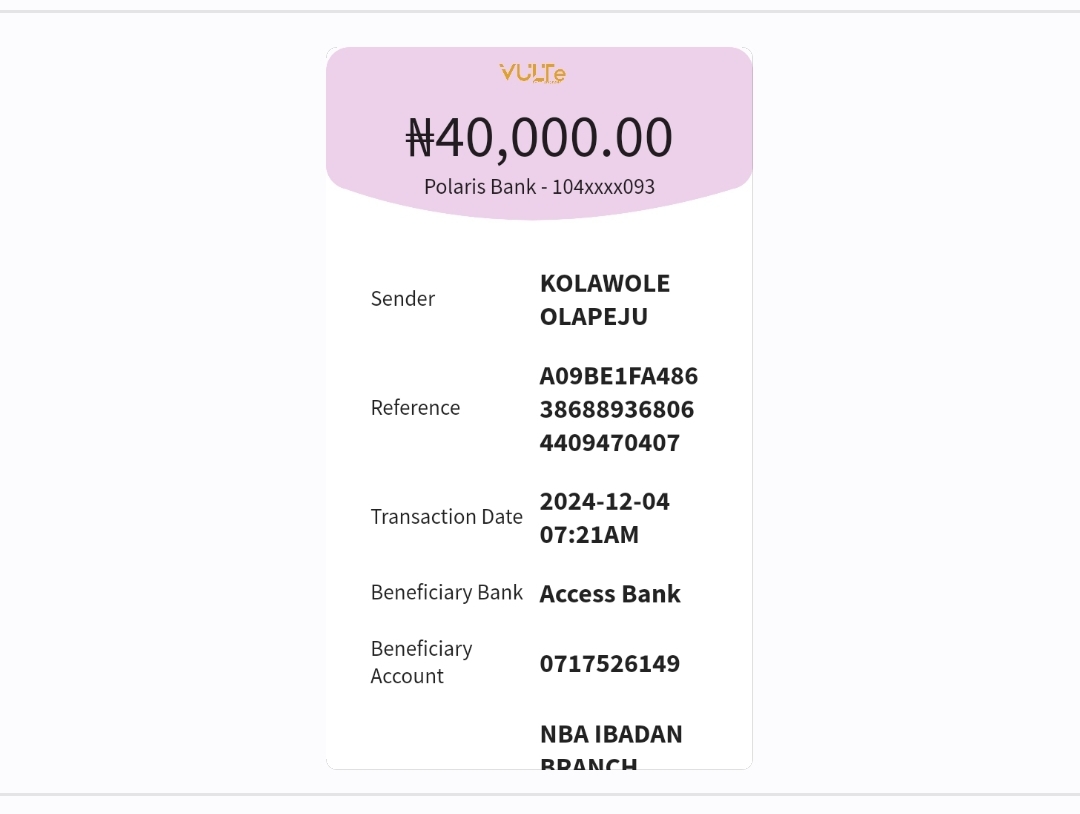Viewport: 1080px width, 814px height.
Task: Click the Transaction Date label
Action: point(446,516)
